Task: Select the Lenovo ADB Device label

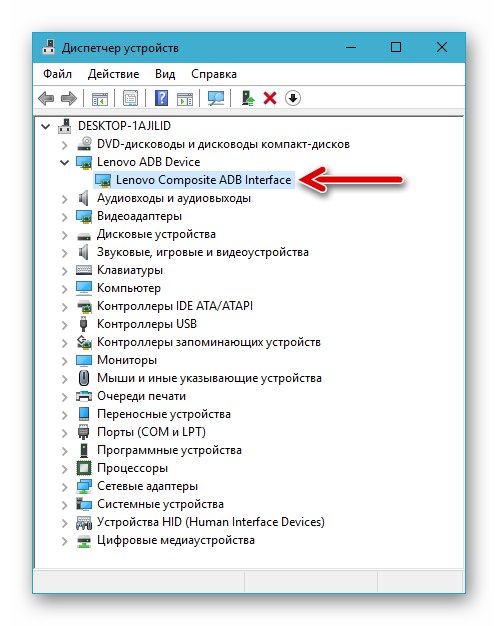Action: click(149, 162)
